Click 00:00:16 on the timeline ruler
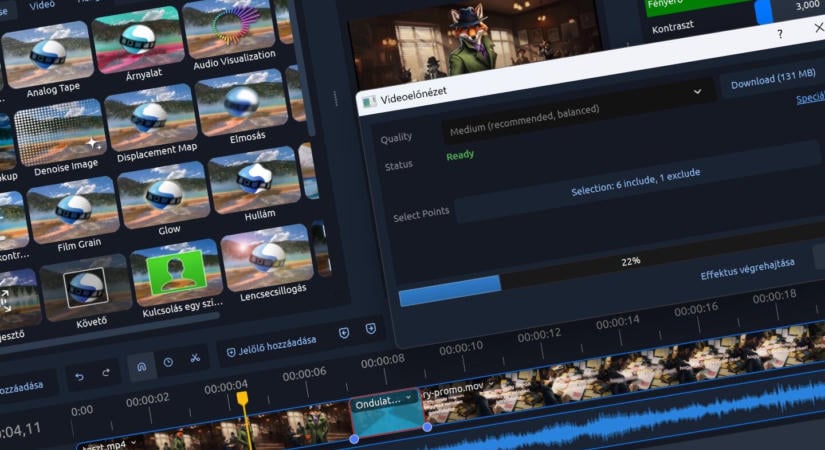The width and height of the screenshot is (825, 450). point(696,310)
